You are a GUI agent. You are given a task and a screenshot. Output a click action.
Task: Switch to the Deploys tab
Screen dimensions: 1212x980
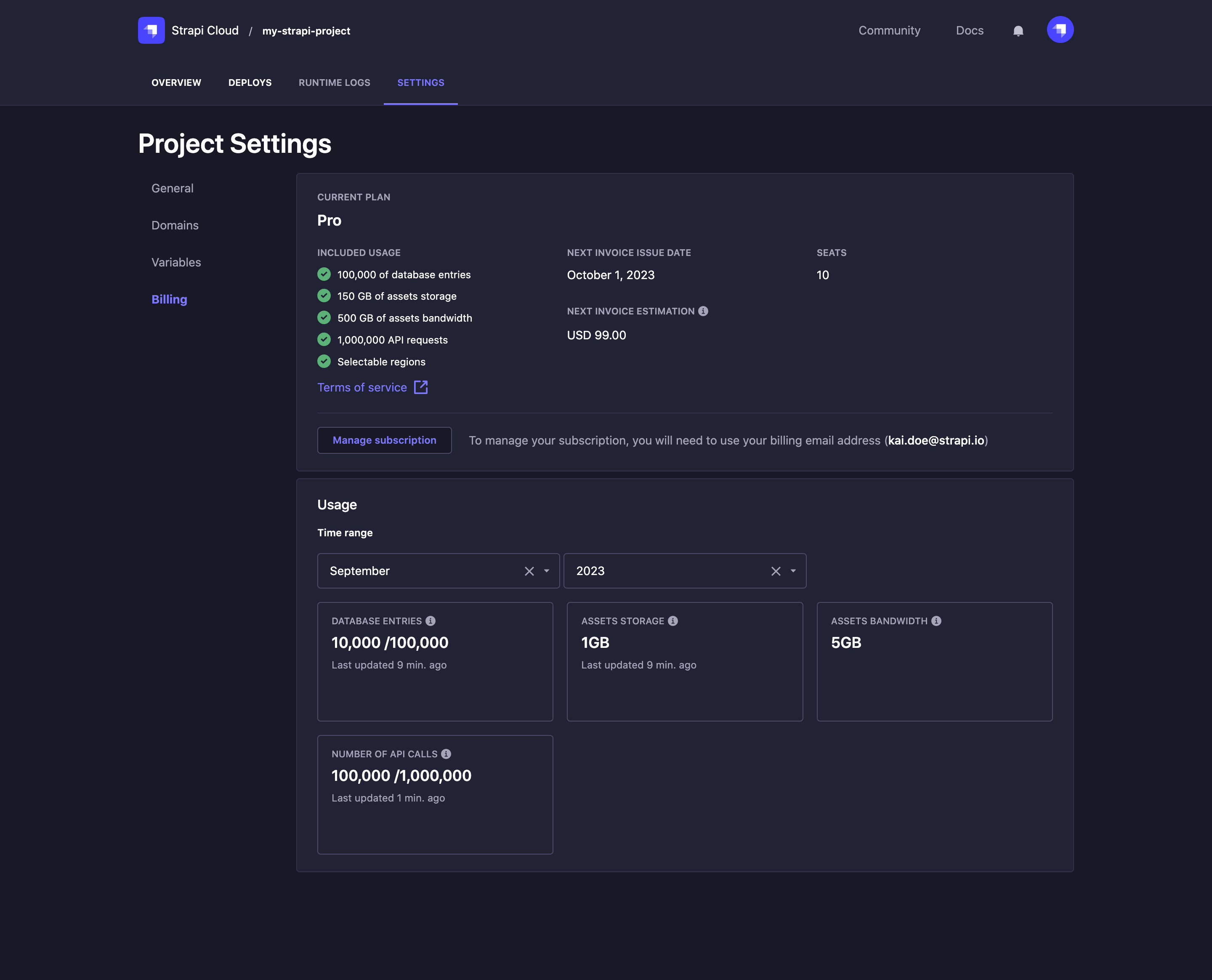coord(250,83)
